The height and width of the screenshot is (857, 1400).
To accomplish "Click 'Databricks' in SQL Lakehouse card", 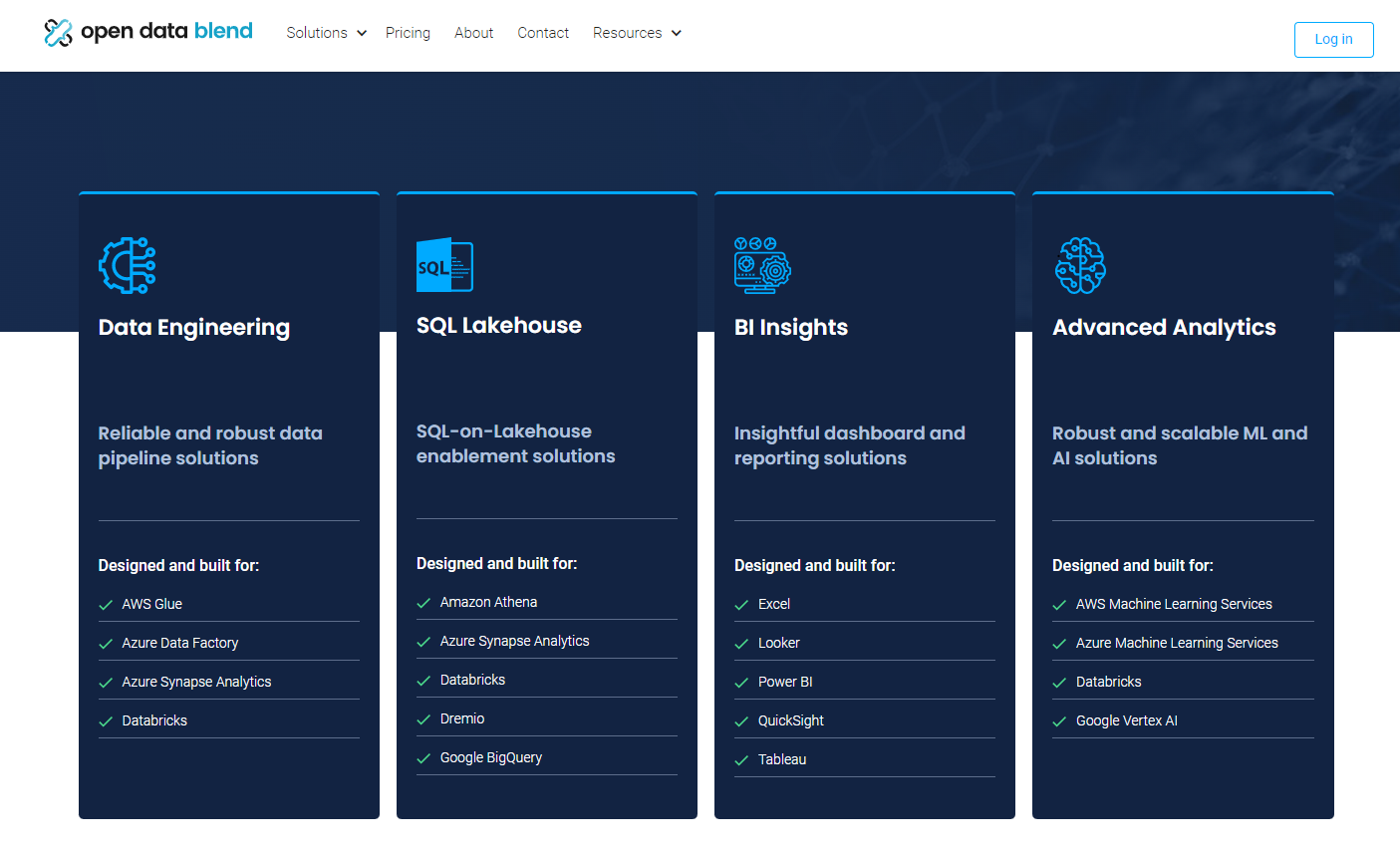I will 472,680.
